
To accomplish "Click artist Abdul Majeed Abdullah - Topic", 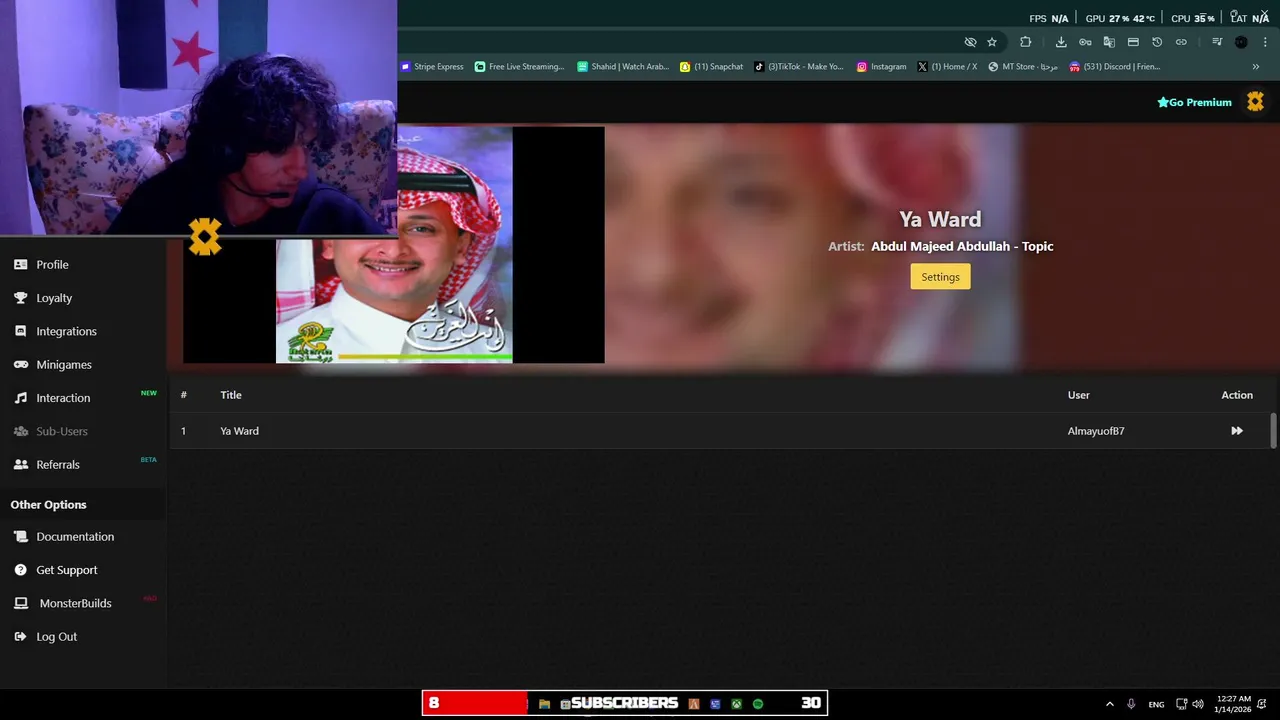I will tap(962, 246).
